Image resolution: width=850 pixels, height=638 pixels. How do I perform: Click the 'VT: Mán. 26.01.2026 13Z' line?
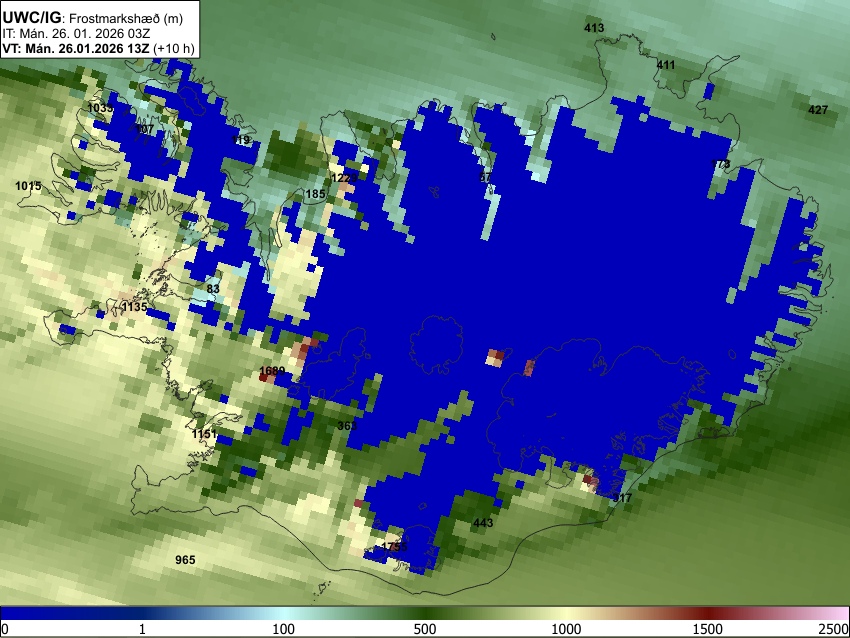(76, 48)
